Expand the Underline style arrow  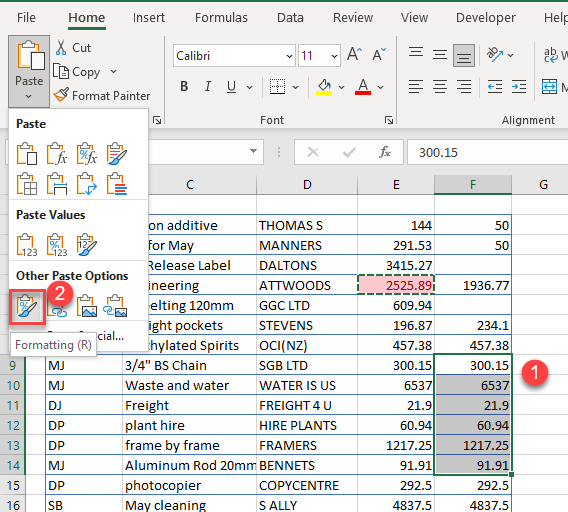click(249, 87)
